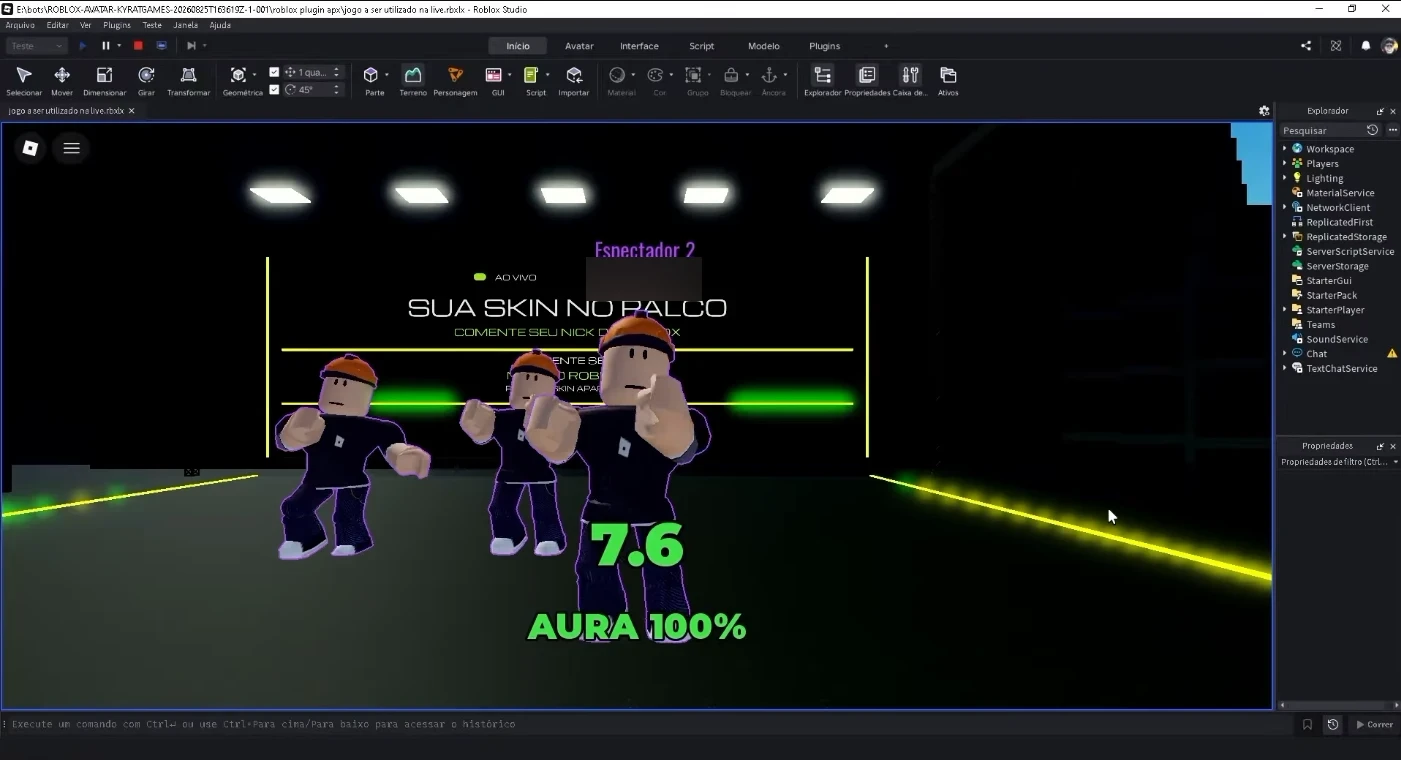Expand the Players tree node
The width and height of the screenshot is (1401, 760).
1285,163
